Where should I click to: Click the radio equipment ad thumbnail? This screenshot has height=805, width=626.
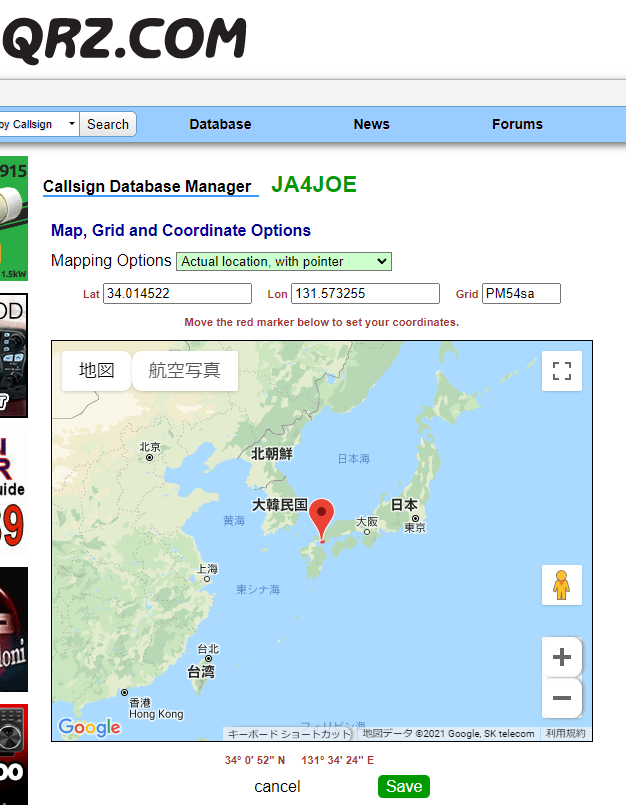tap(14, 355)
